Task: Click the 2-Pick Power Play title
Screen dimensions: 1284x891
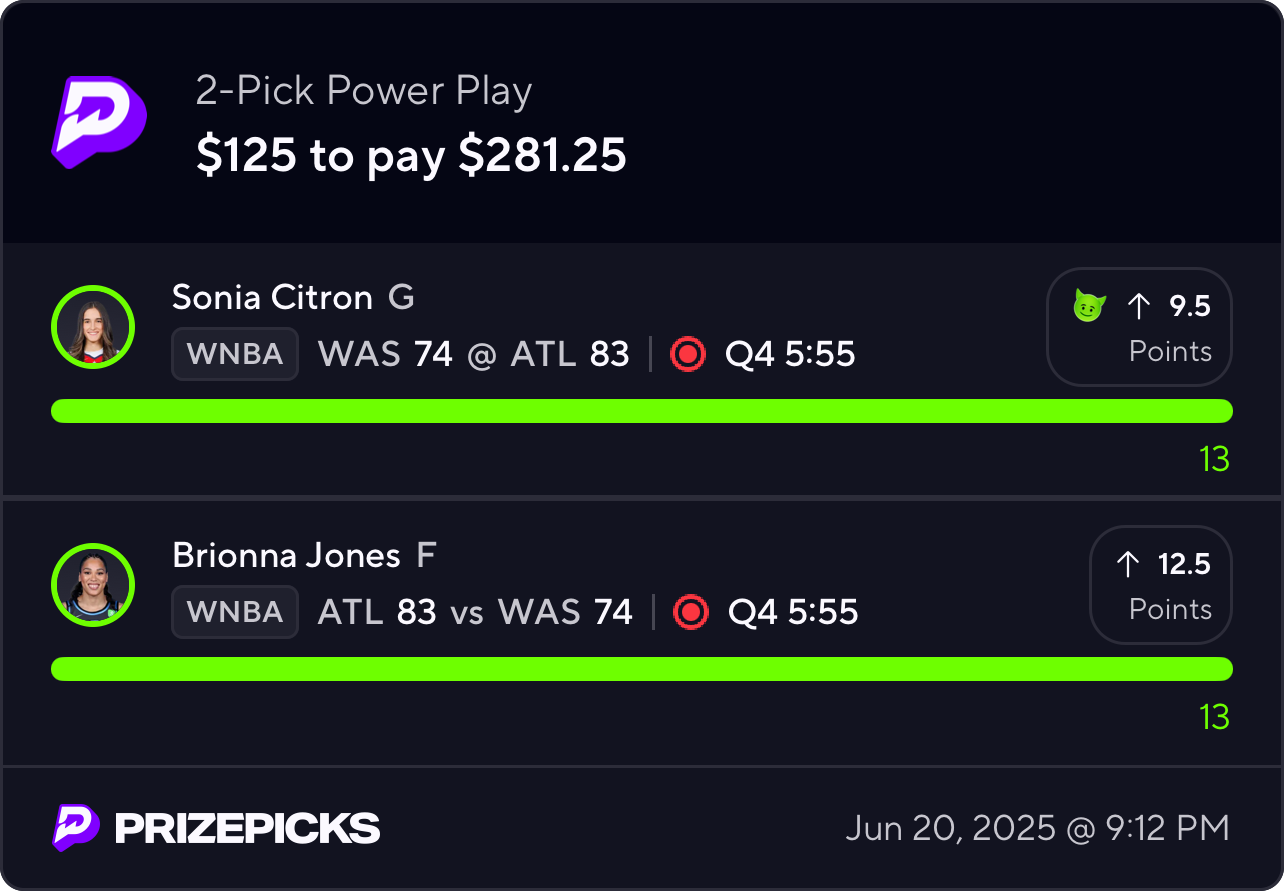Action: 364,91
